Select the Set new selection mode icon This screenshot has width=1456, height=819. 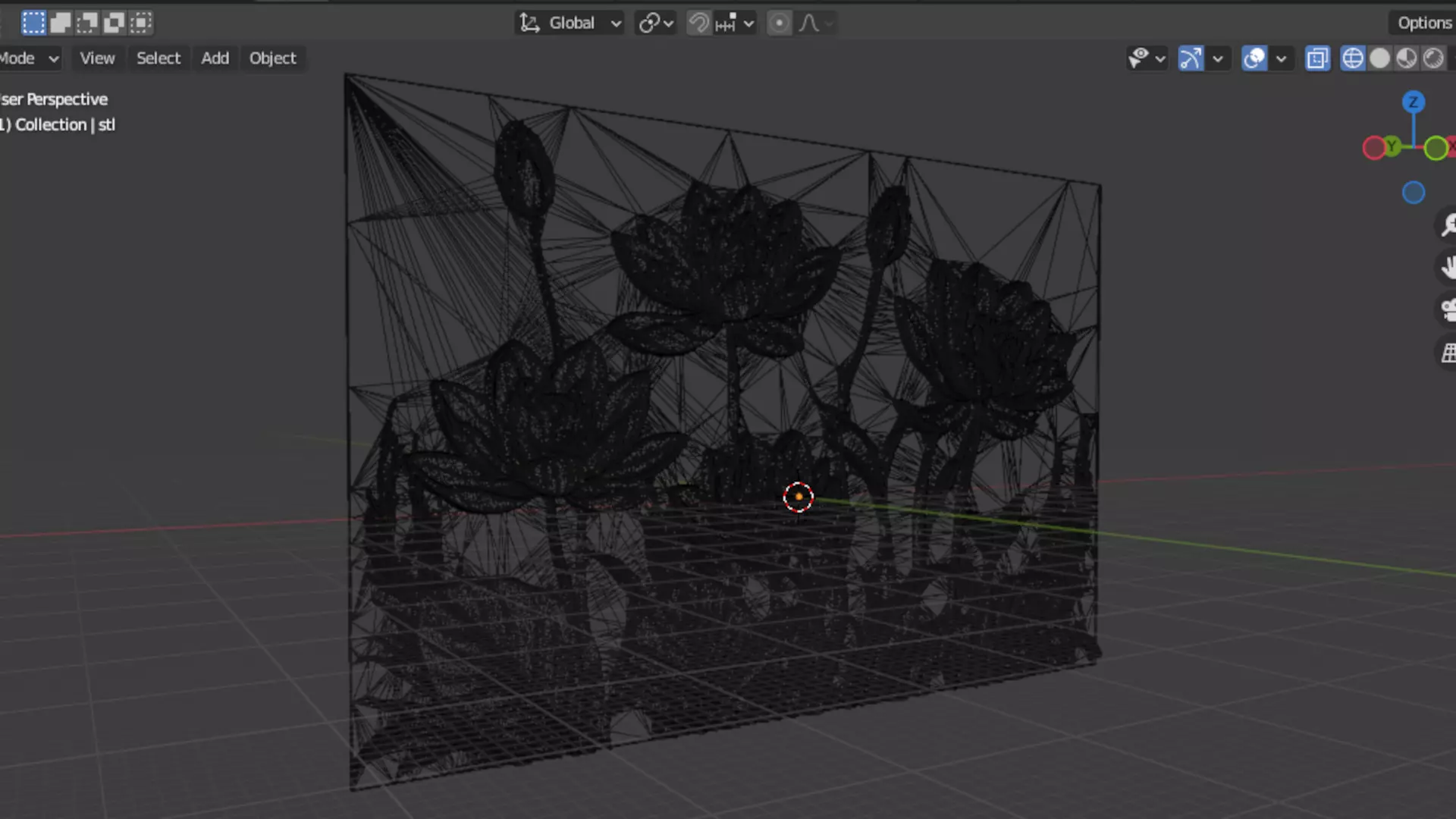point(33,23)
